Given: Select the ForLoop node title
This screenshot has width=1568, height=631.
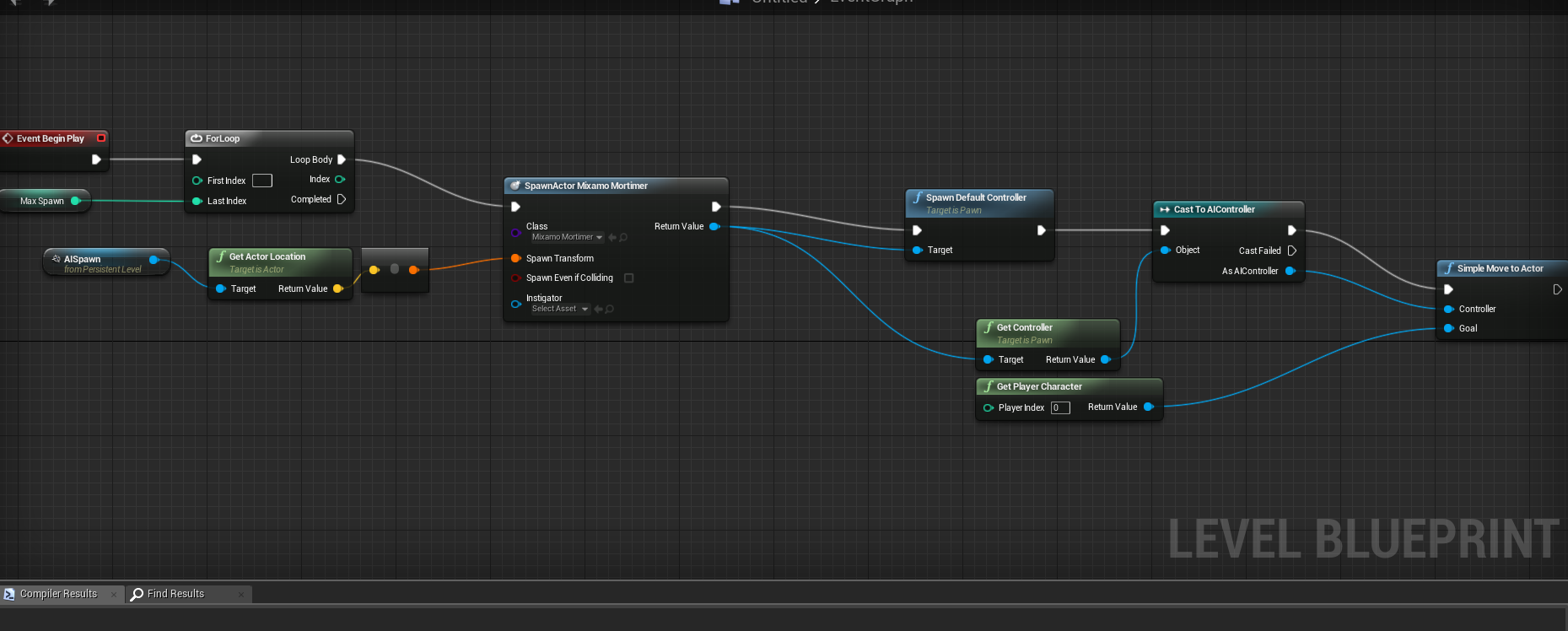Looking at the screenshot, I should click(223, 138).
